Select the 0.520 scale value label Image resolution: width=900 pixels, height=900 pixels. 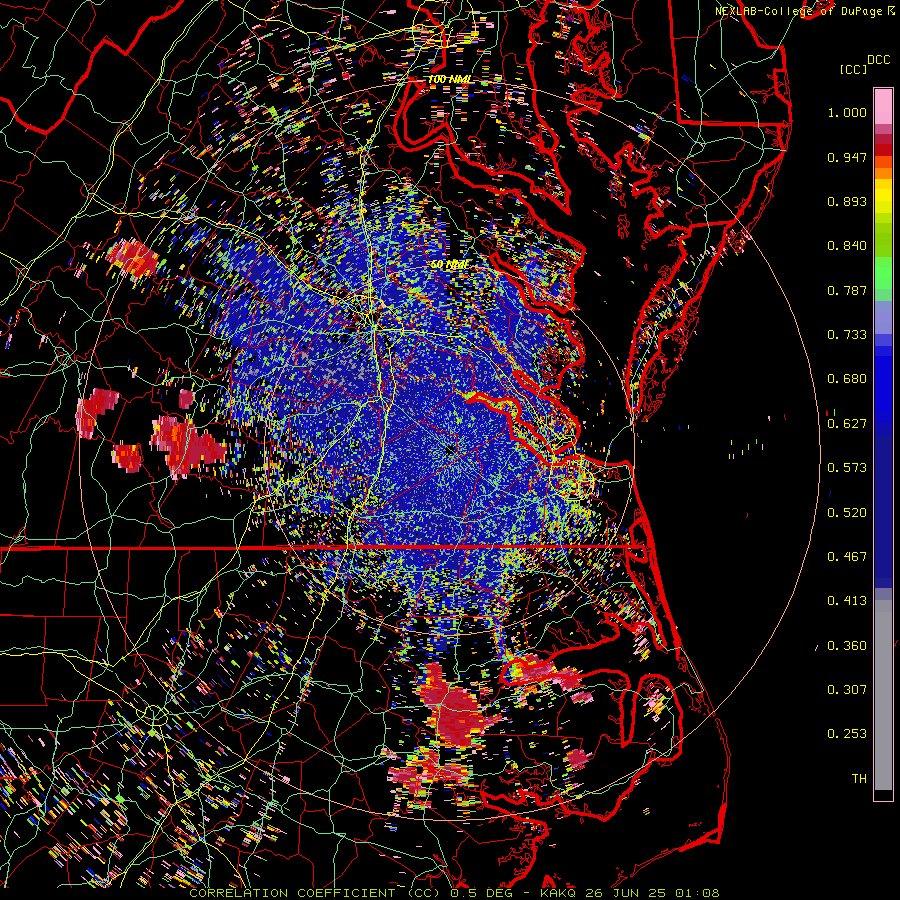[847, 513]
